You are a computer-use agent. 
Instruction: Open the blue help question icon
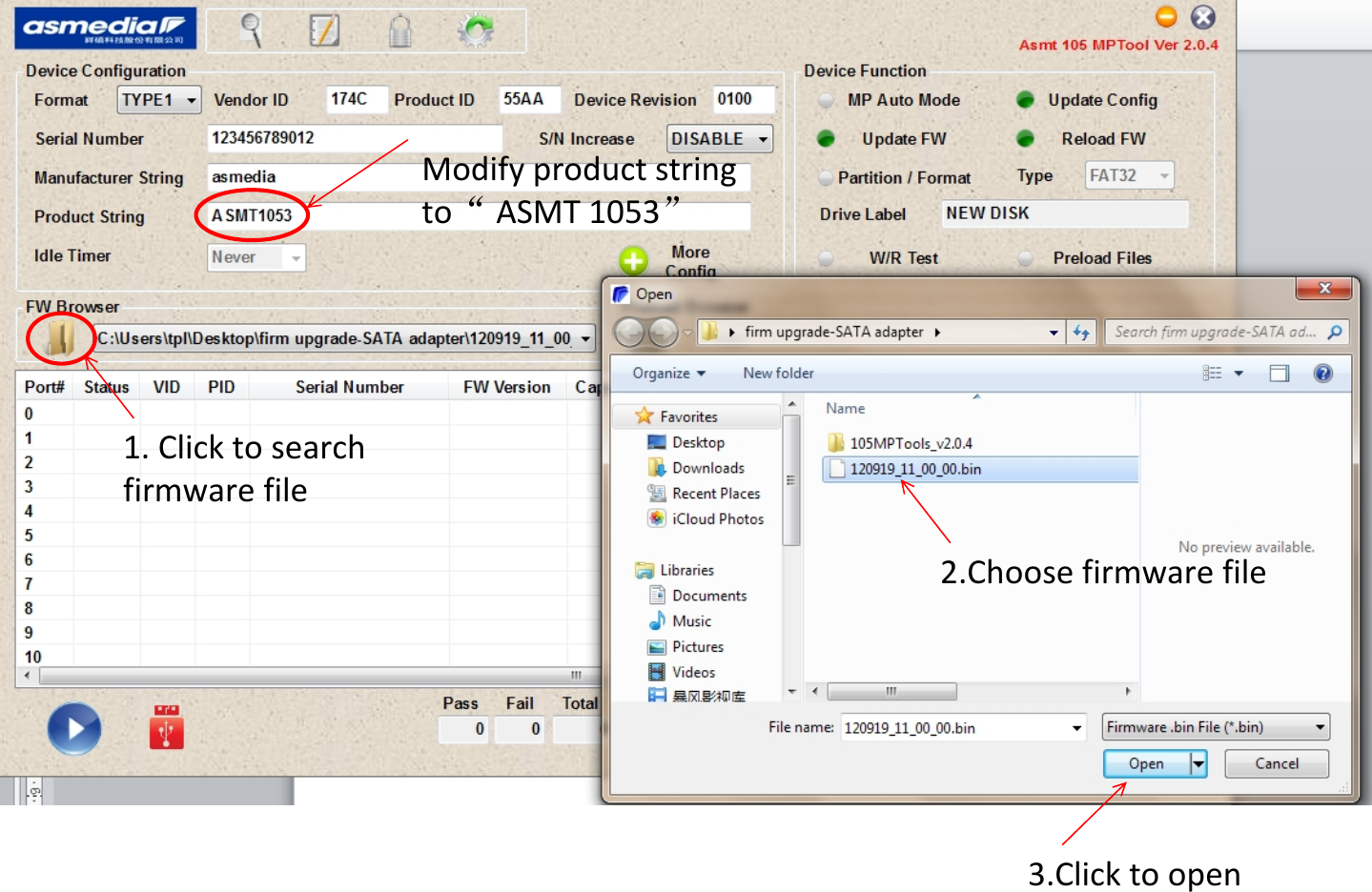click(1323, 374)
